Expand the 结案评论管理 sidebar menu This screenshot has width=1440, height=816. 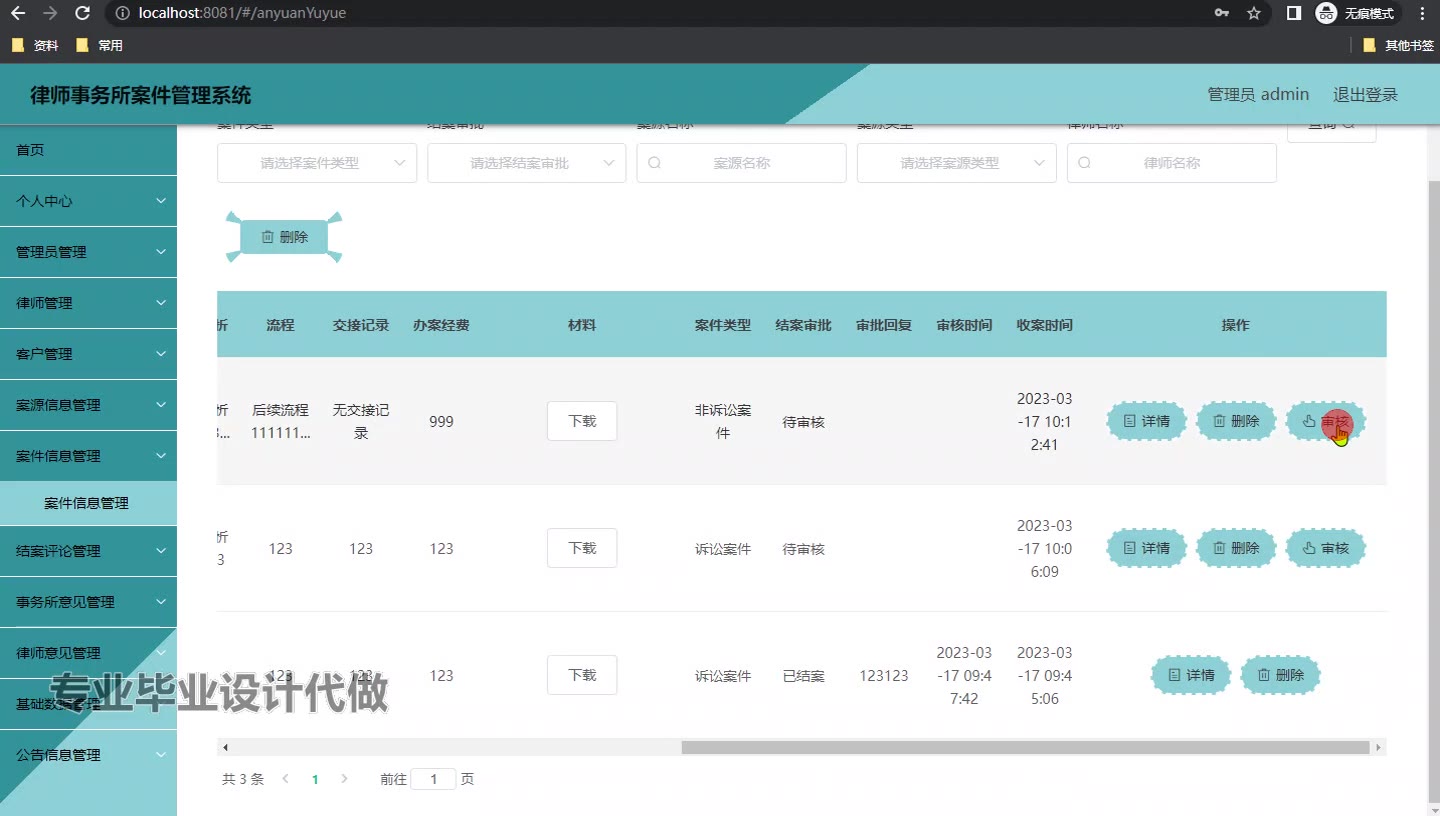pyautogui.click(x=88, y=551)
